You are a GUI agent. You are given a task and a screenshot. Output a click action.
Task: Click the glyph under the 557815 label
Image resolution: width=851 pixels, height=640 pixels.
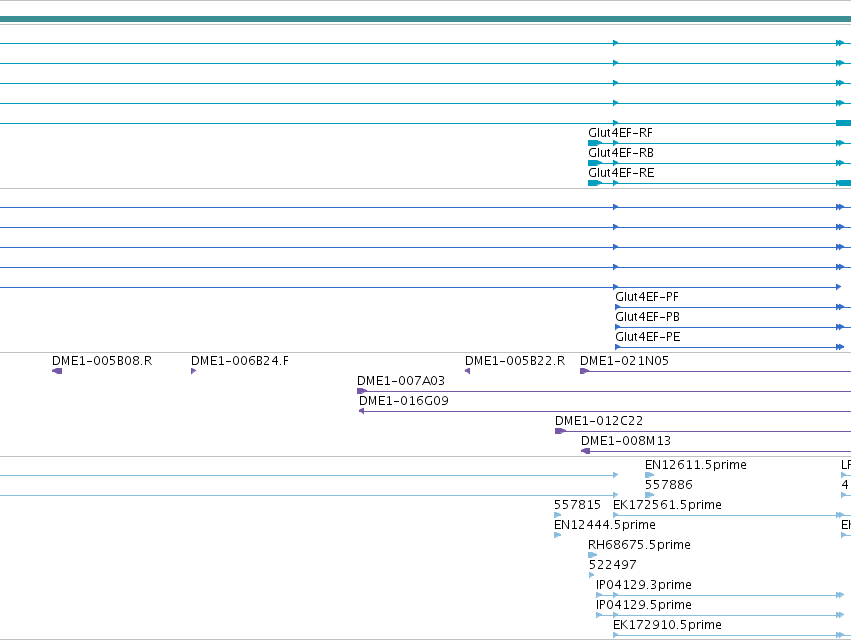coord(557,515)
